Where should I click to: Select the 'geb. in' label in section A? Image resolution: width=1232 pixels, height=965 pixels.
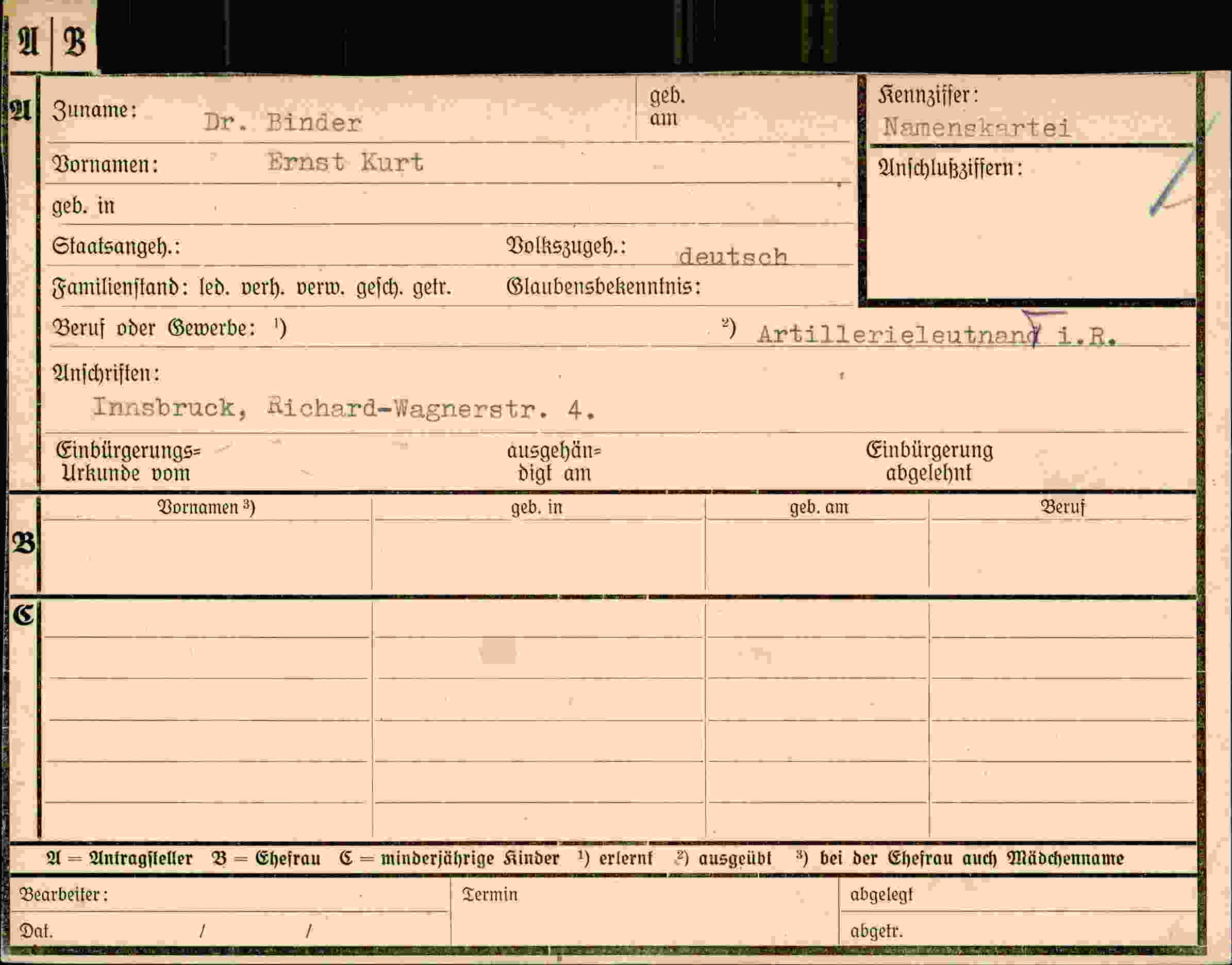(x=83, y=206)
